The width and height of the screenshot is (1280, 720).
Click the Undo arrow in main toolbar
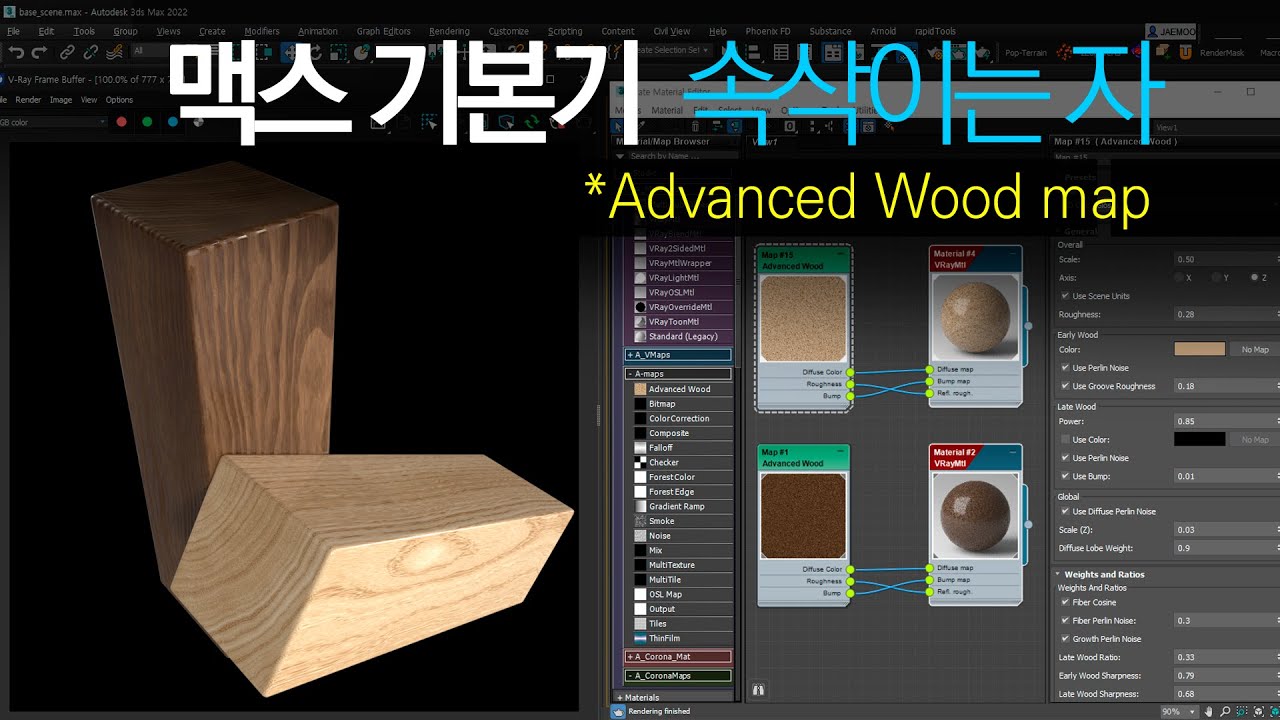click(15, 51)
